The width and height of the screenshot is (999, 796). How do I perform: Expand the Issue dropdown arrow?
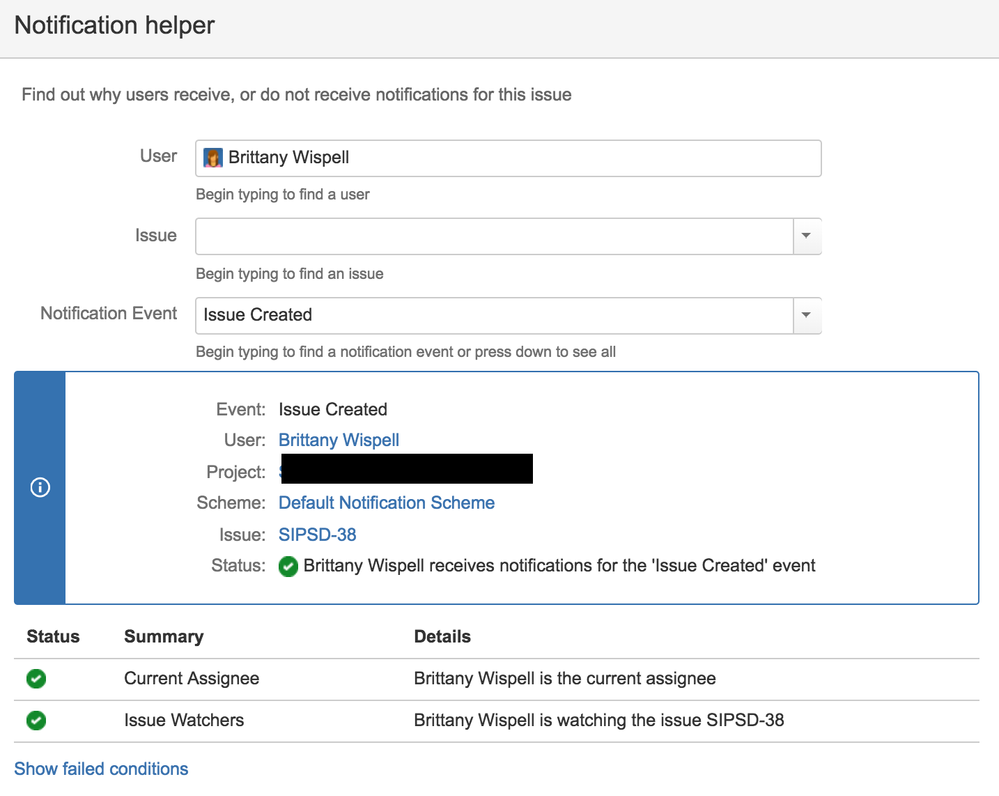point(806,237)
